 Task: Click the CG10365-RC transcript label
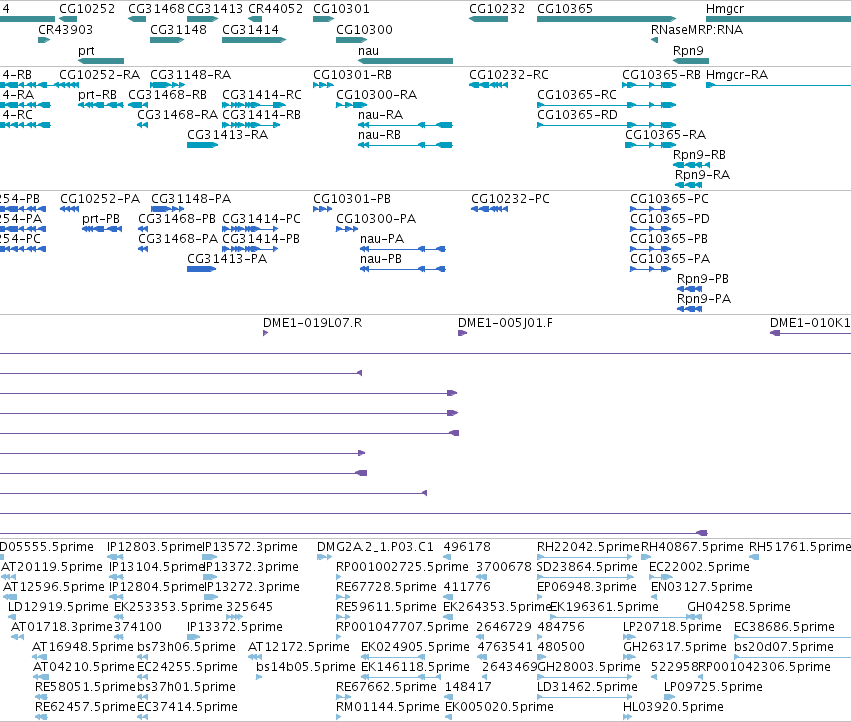(x=577, y=94)
